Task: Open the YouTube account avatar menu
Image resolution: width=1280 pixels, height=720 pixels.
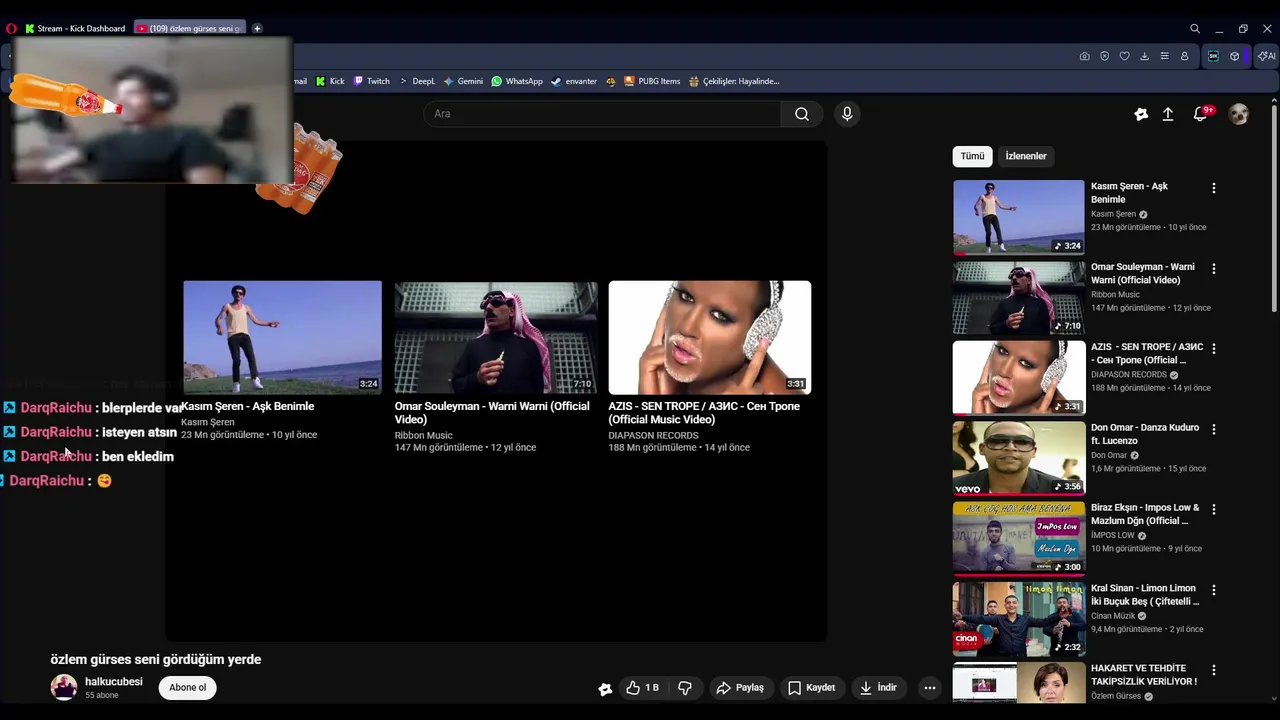Action: point(1239,114)
